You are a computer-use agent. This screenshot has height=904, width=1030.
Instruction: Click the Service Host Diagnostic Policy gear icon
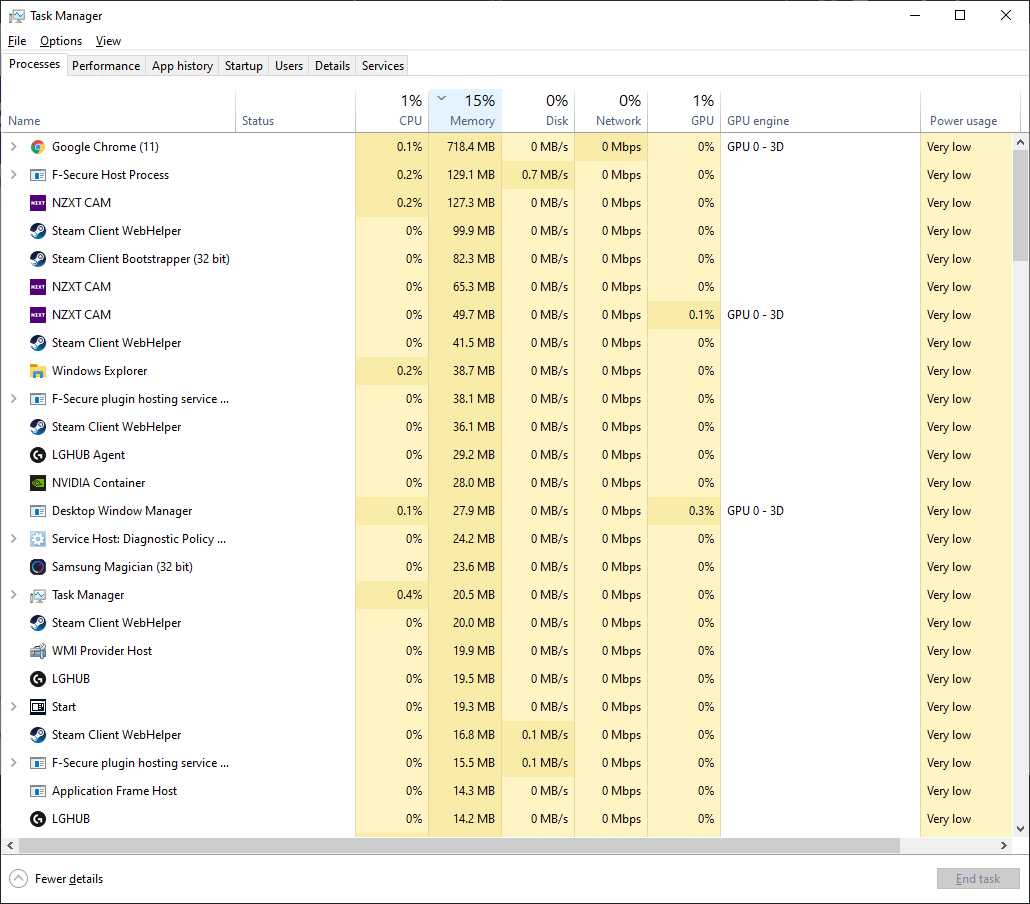tap(38, 539)
